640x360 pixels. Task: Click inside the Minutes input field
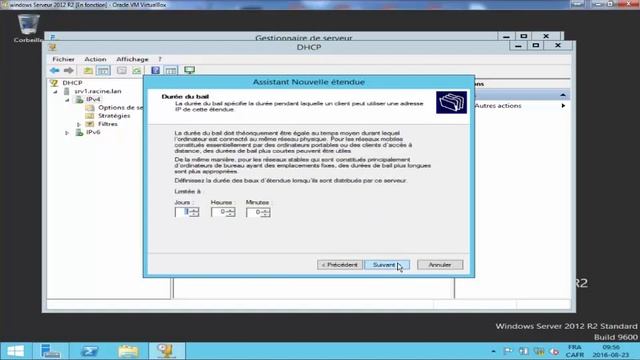(x=253, y=212)
